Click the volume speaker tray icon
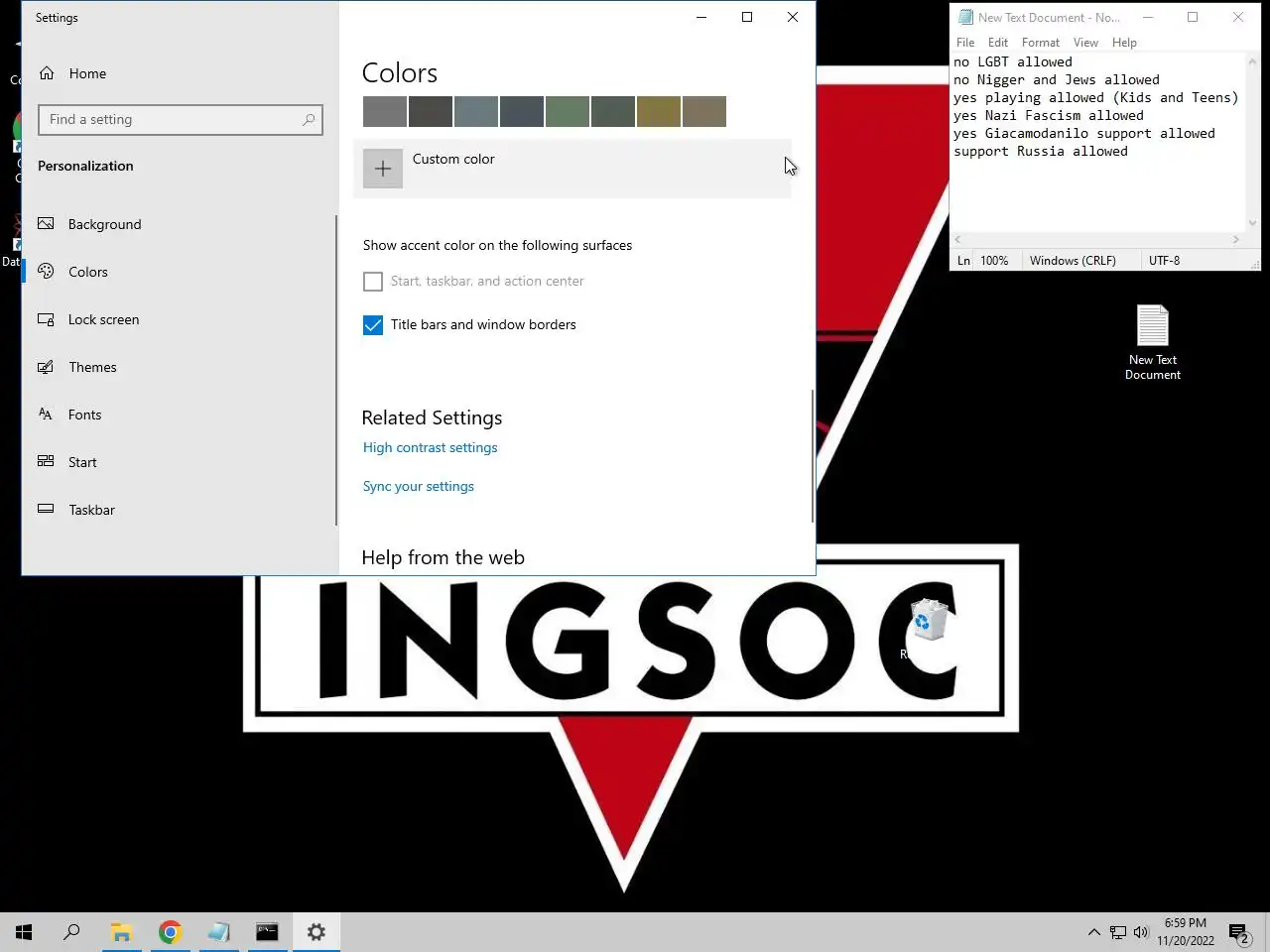Screen dimensions: 1270x952 (x=1140, y=932)
